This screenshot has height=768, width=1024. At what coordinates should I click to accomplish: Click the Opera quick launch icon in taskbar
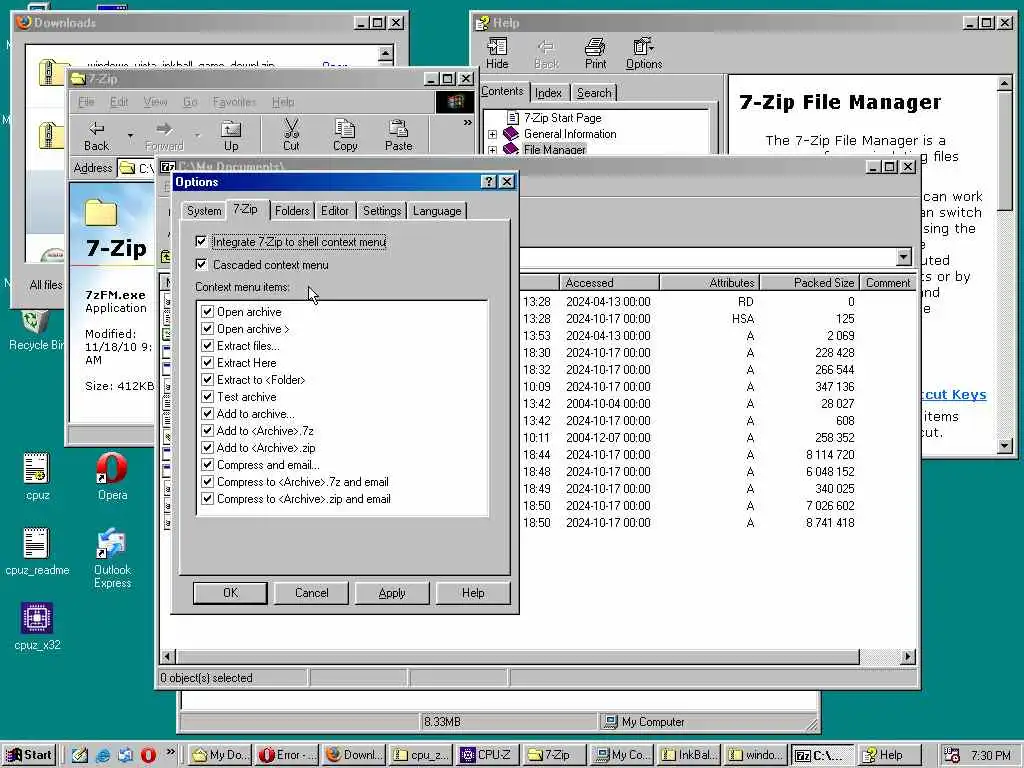(x=148, y=755)
